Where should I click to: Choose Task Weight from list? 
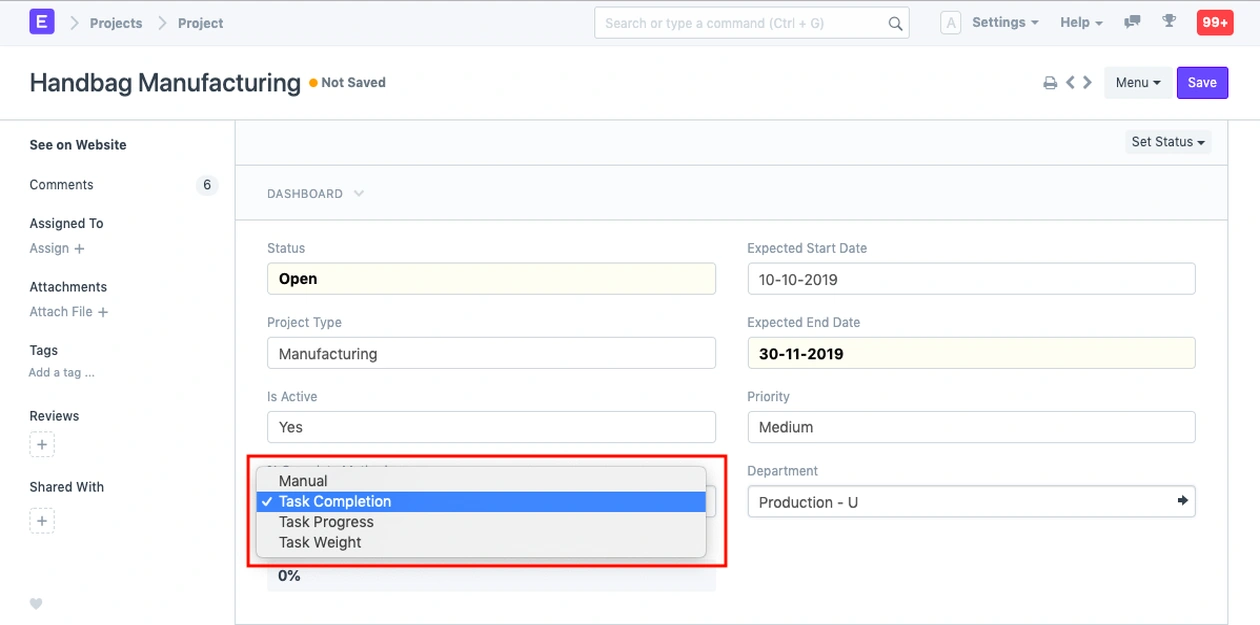[320, 542]
